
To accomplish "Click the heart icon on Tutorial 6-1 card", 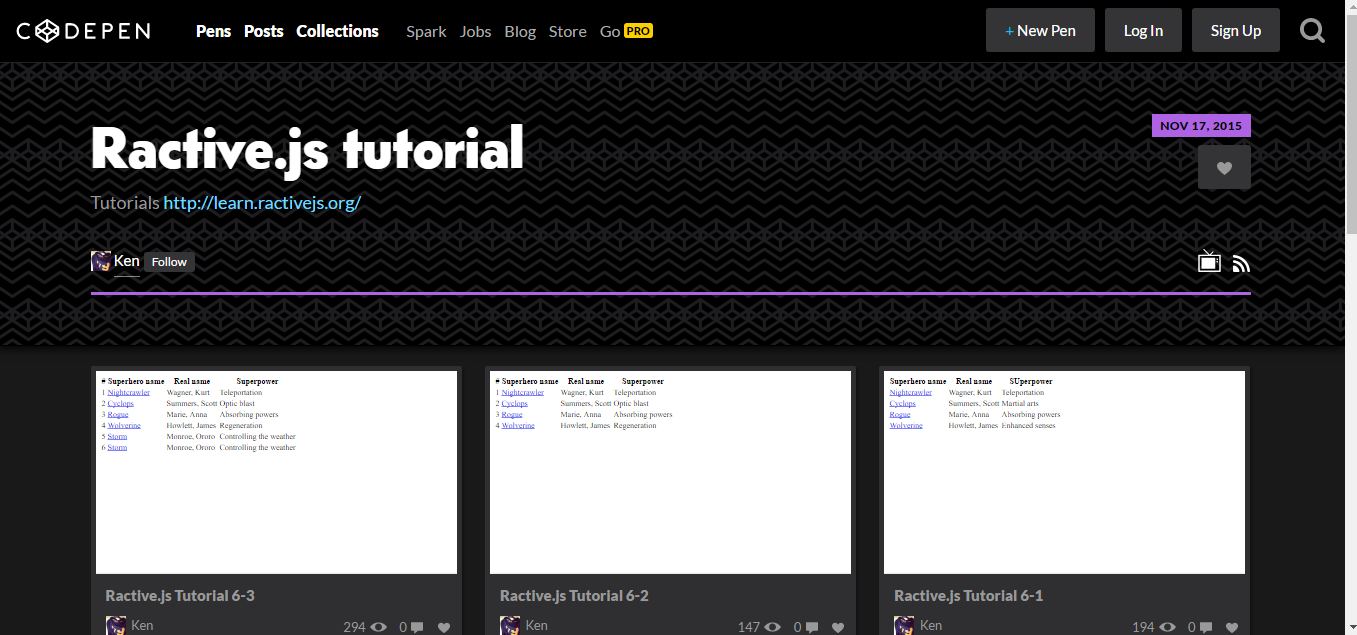I will tap(1231, 626).
